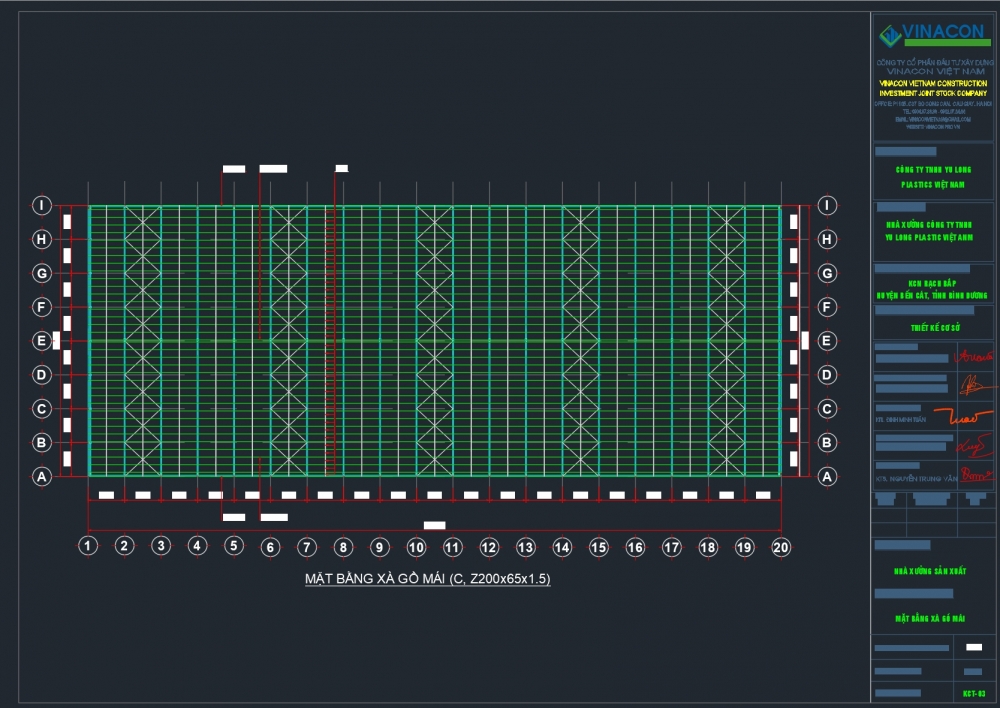Click axis bubble number 6

click(270, 546)
